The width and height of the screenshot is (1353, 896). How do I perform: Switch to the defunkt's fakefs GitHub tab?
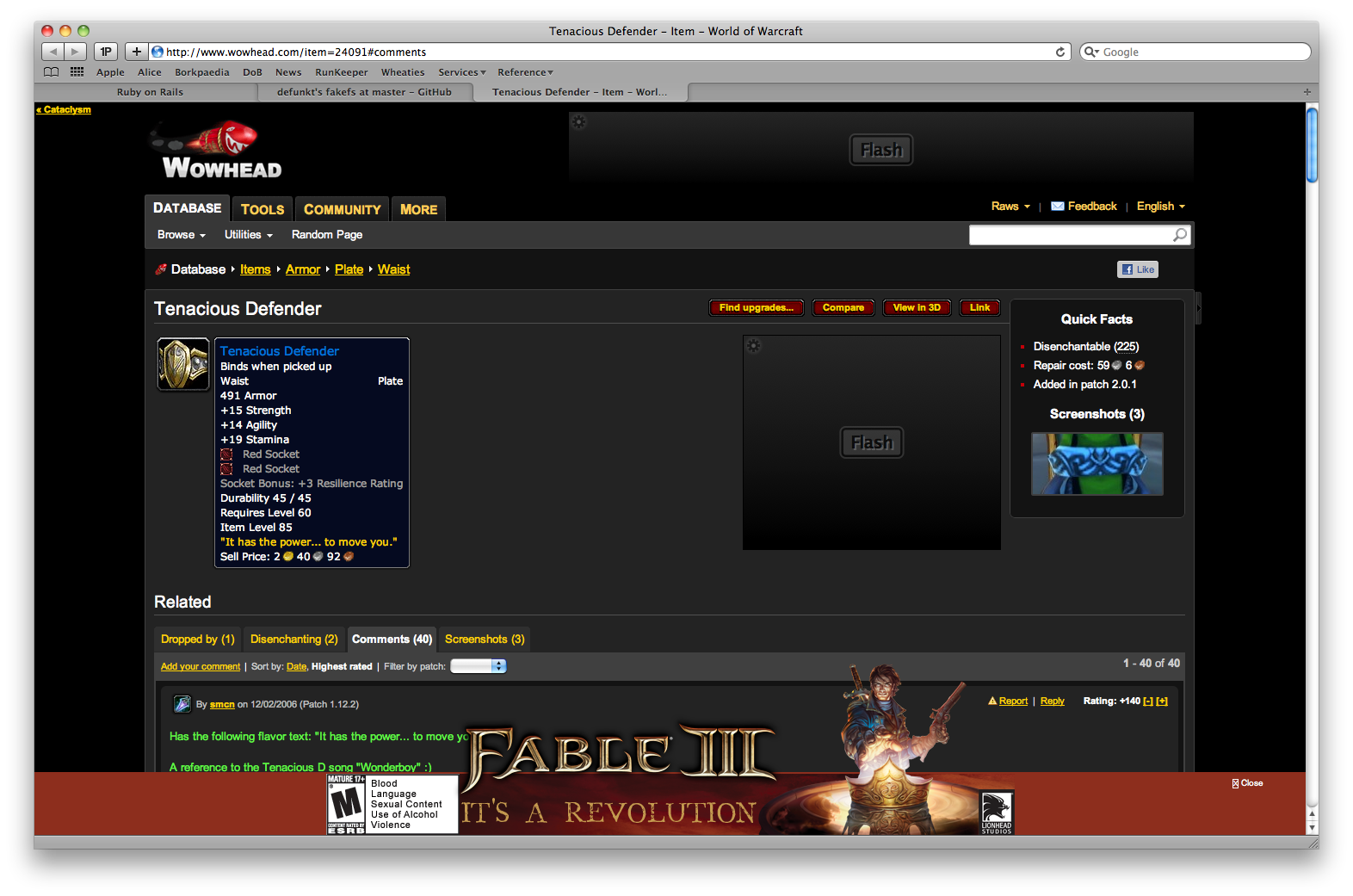(364, 92)
